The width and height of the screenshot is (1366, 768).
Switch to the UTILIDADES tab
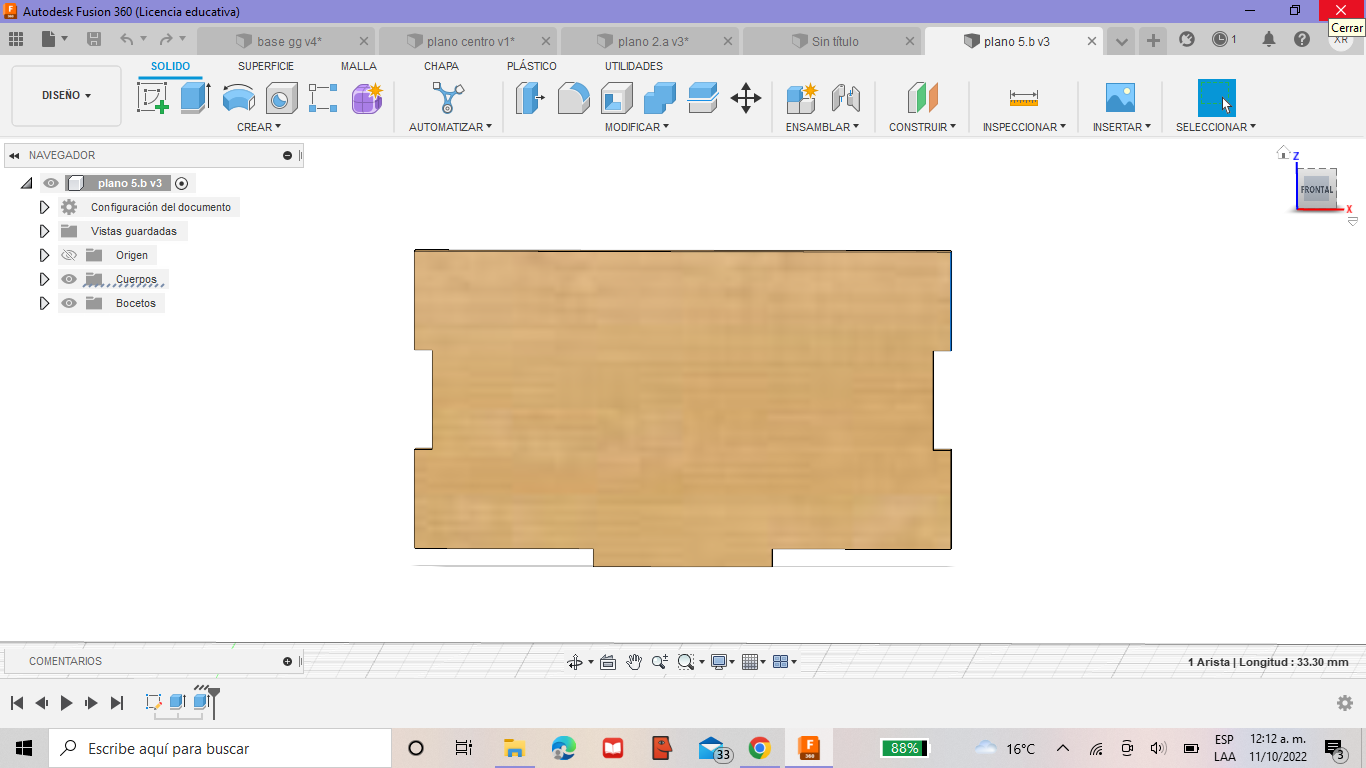634,66
